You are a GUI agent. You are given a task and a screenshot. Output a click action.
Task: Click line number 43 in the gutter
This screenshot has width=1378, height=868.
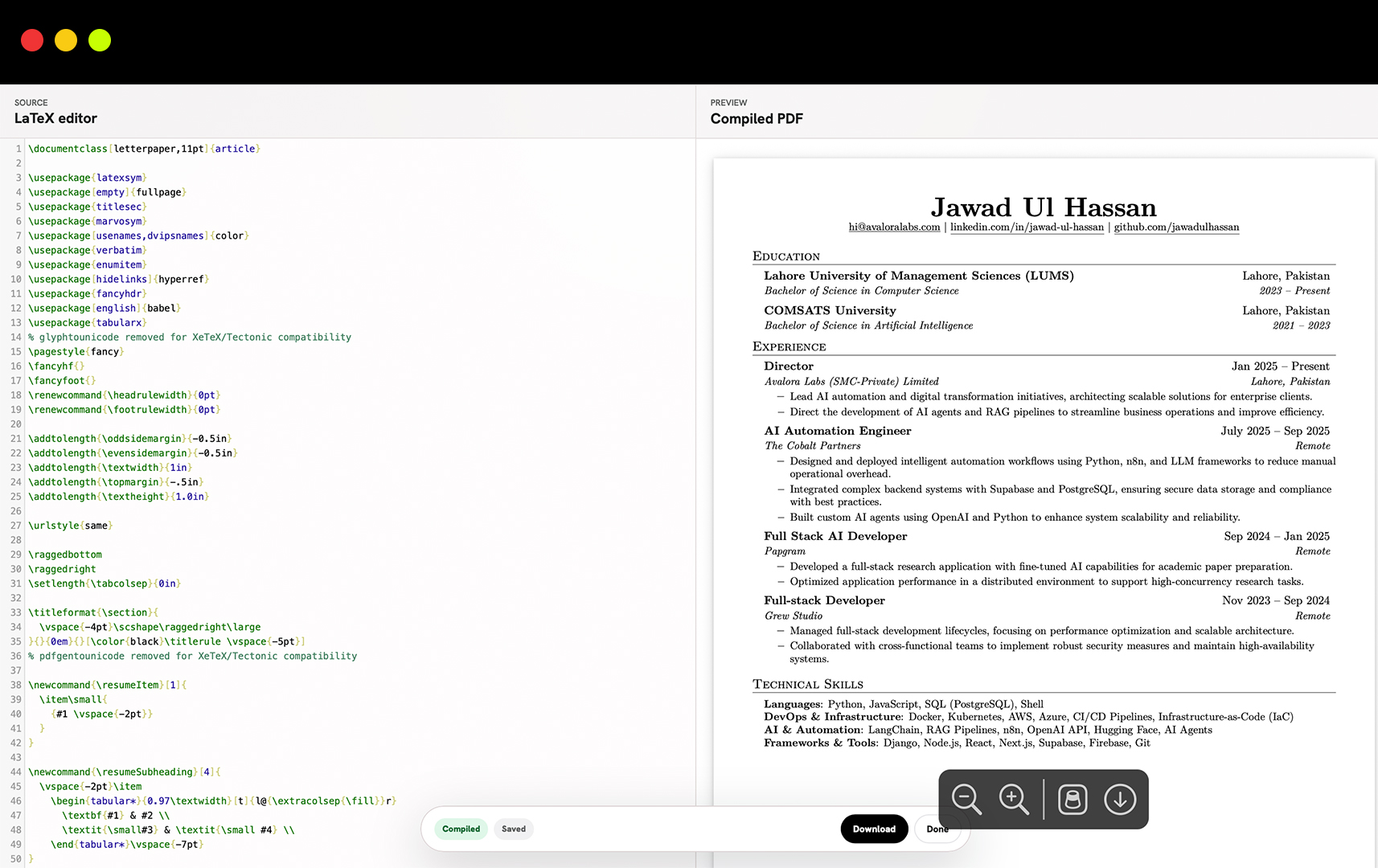(15, 757)
